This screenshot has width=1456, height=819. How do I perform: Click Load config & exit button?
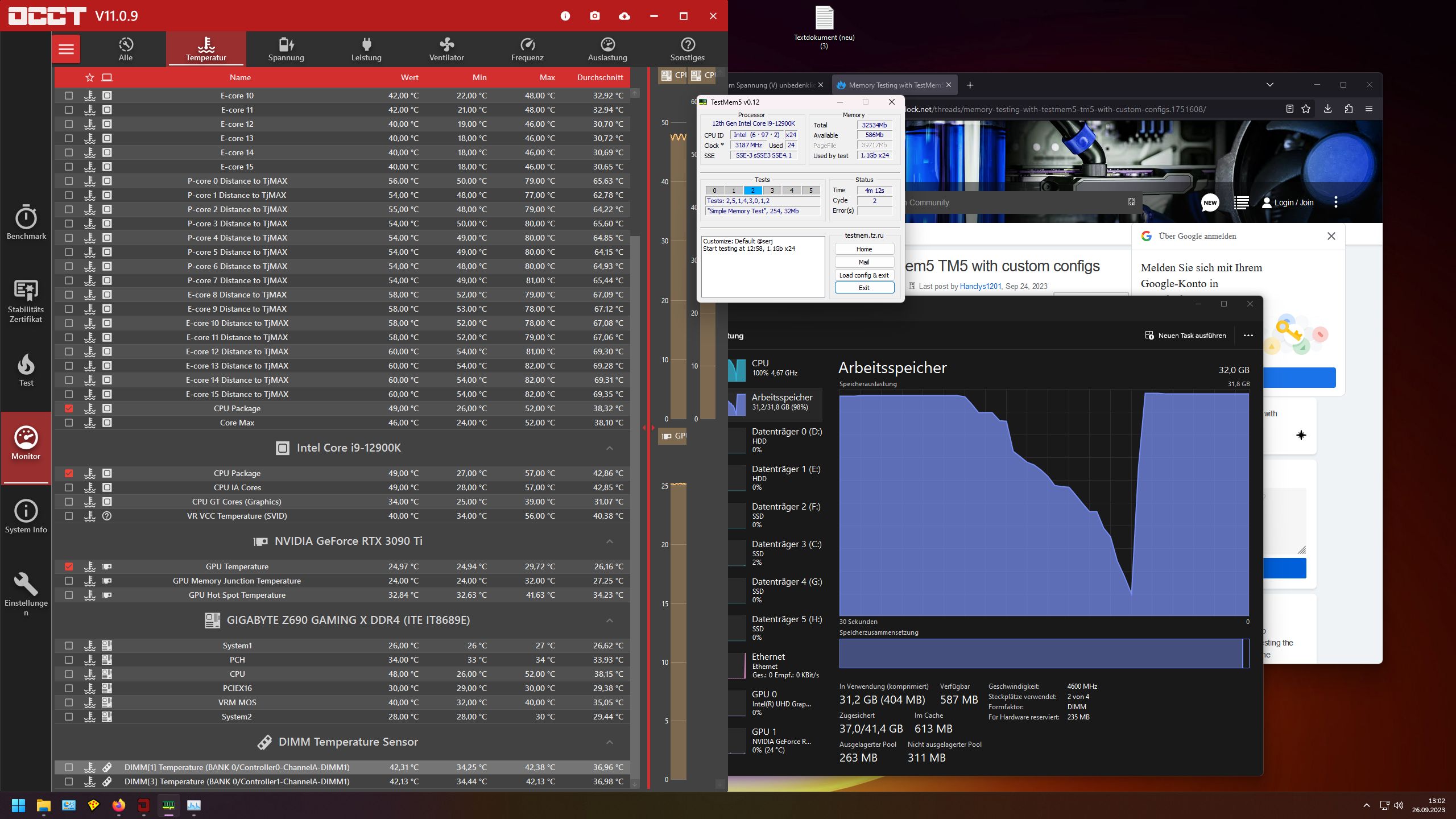click(864, 275)
